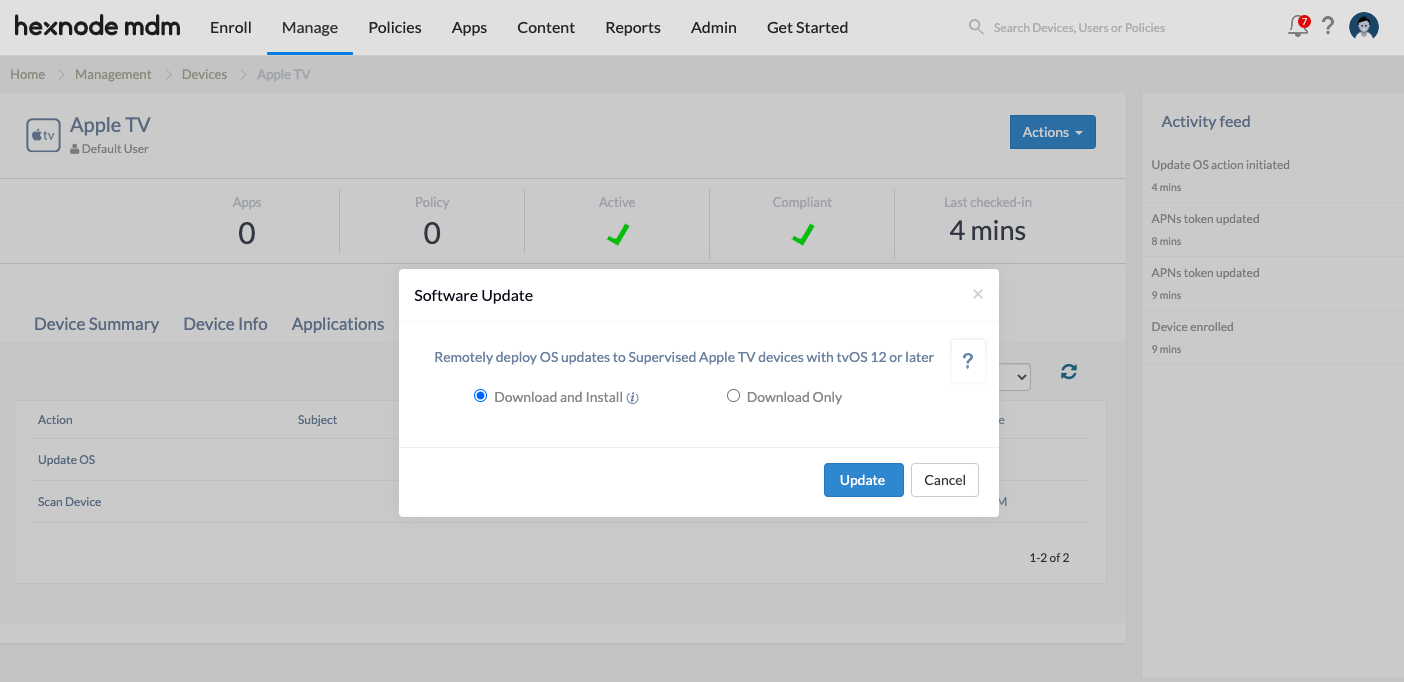Click the Cancel button
This screenshot has height=682, width=1404.
[944, 480]
